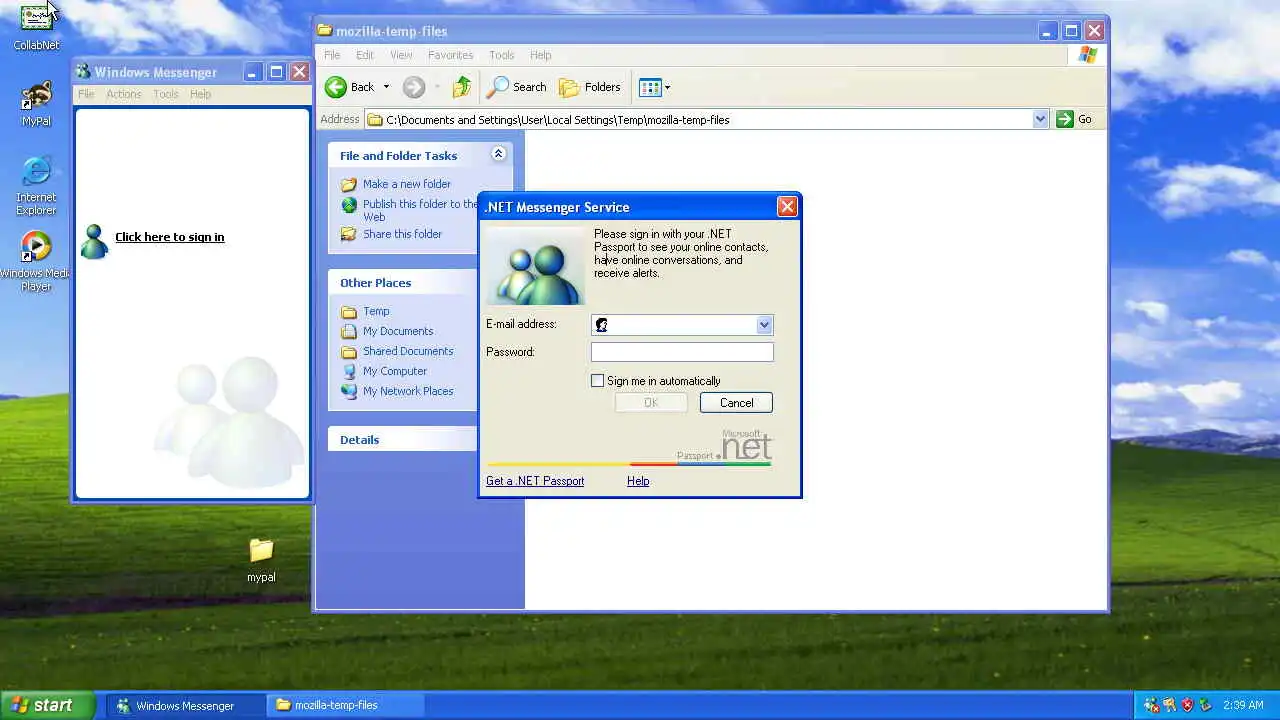Screen dimensions: 1280x720
Task: Click the Details panel header
Action: coord(403,440)
